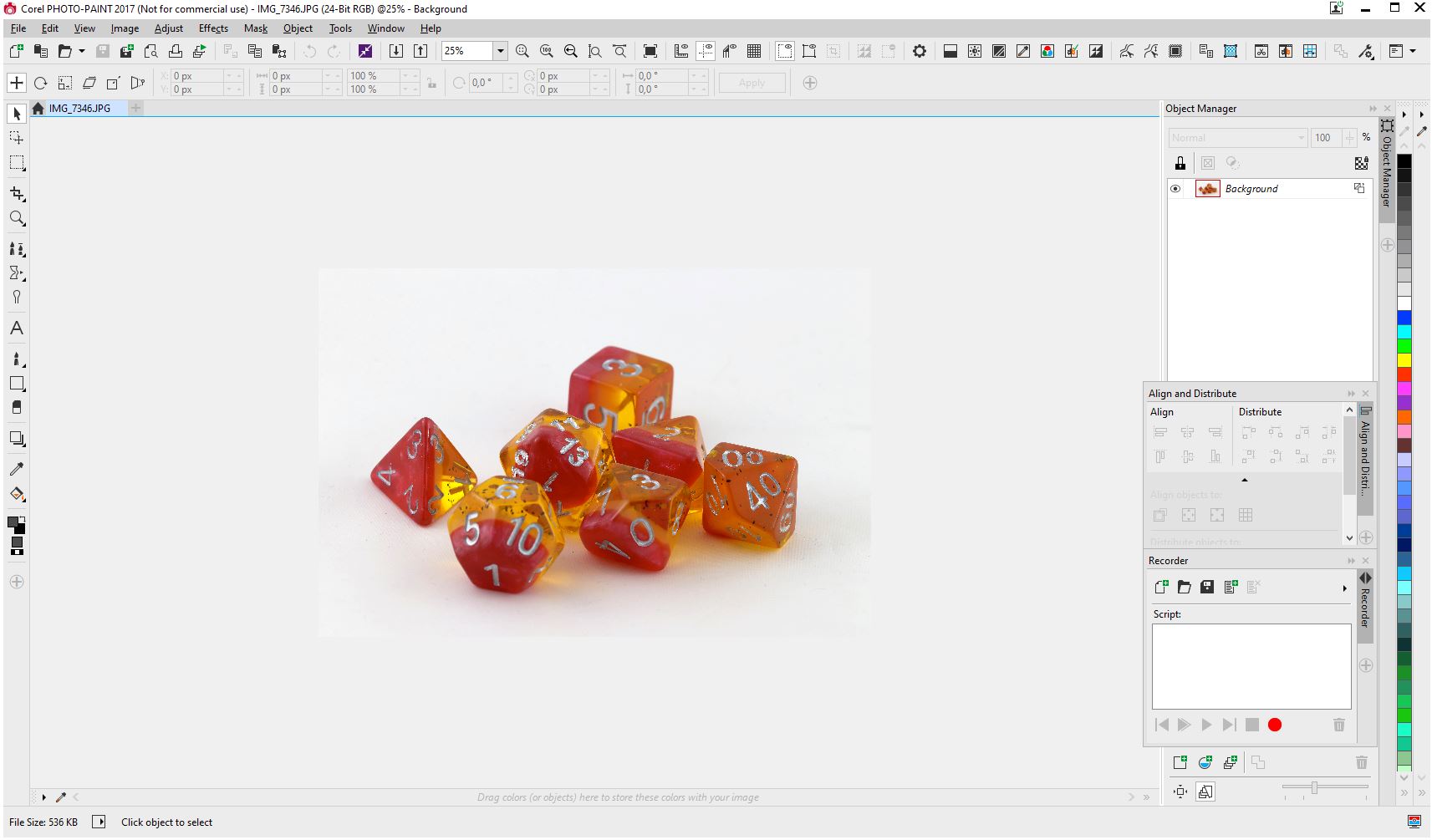Pick the blue swatch in color palette
The height and width of the screenshot is (840, 1432).
(1404, 317)
